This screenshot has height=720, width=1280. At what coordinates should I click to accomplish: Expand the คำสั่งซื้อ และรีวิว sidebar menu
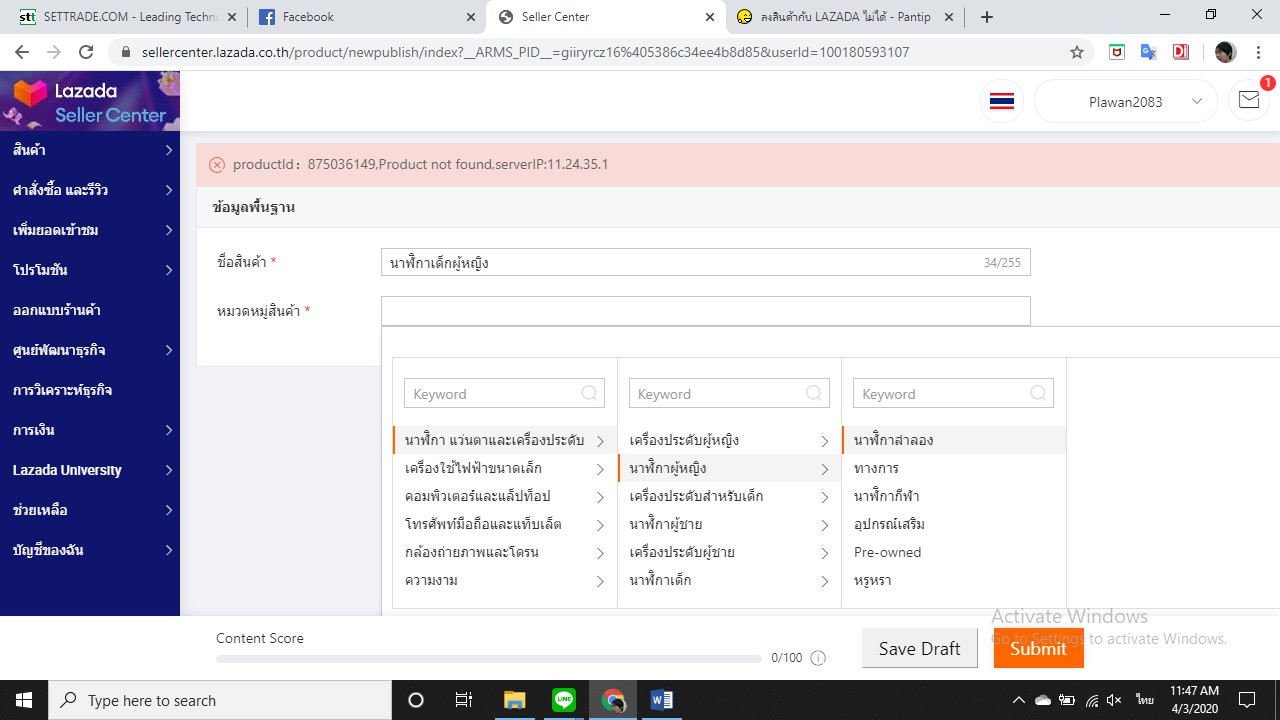90,190
